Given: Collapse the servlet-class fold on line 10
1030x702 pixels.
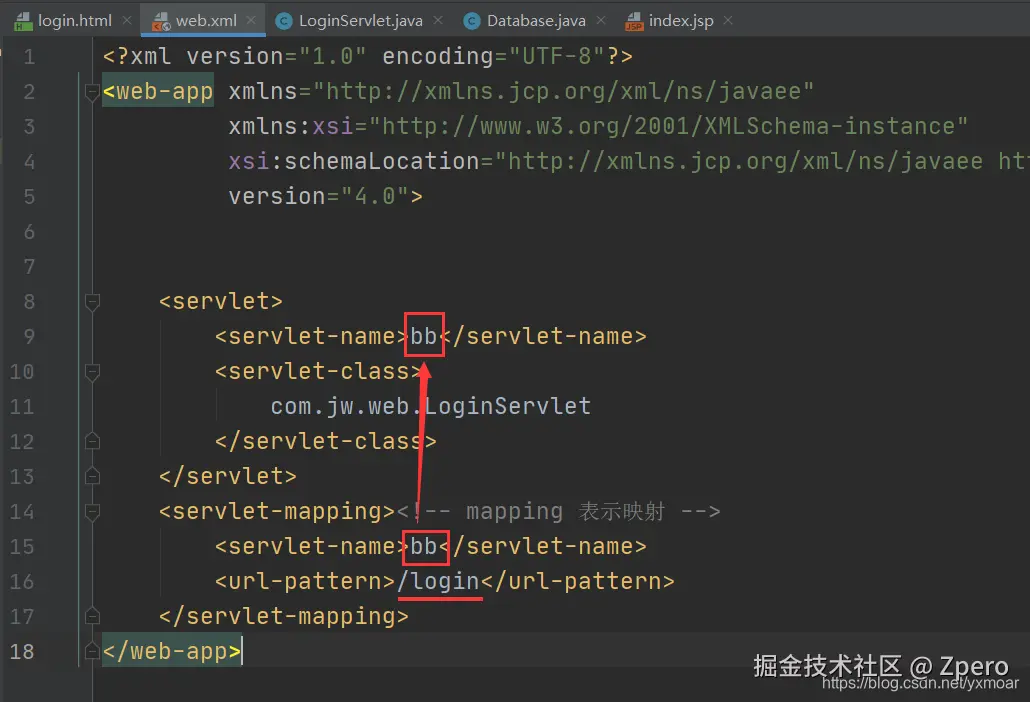Looking at the screenshot, I should pos(92,372).
